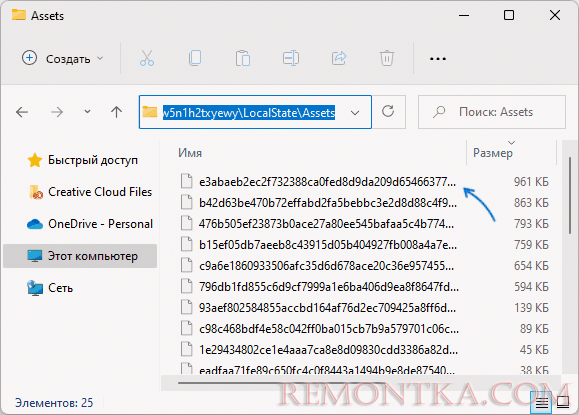
Task: Click the Rename icon in toolbar
Action: click(x=291, y=58)
